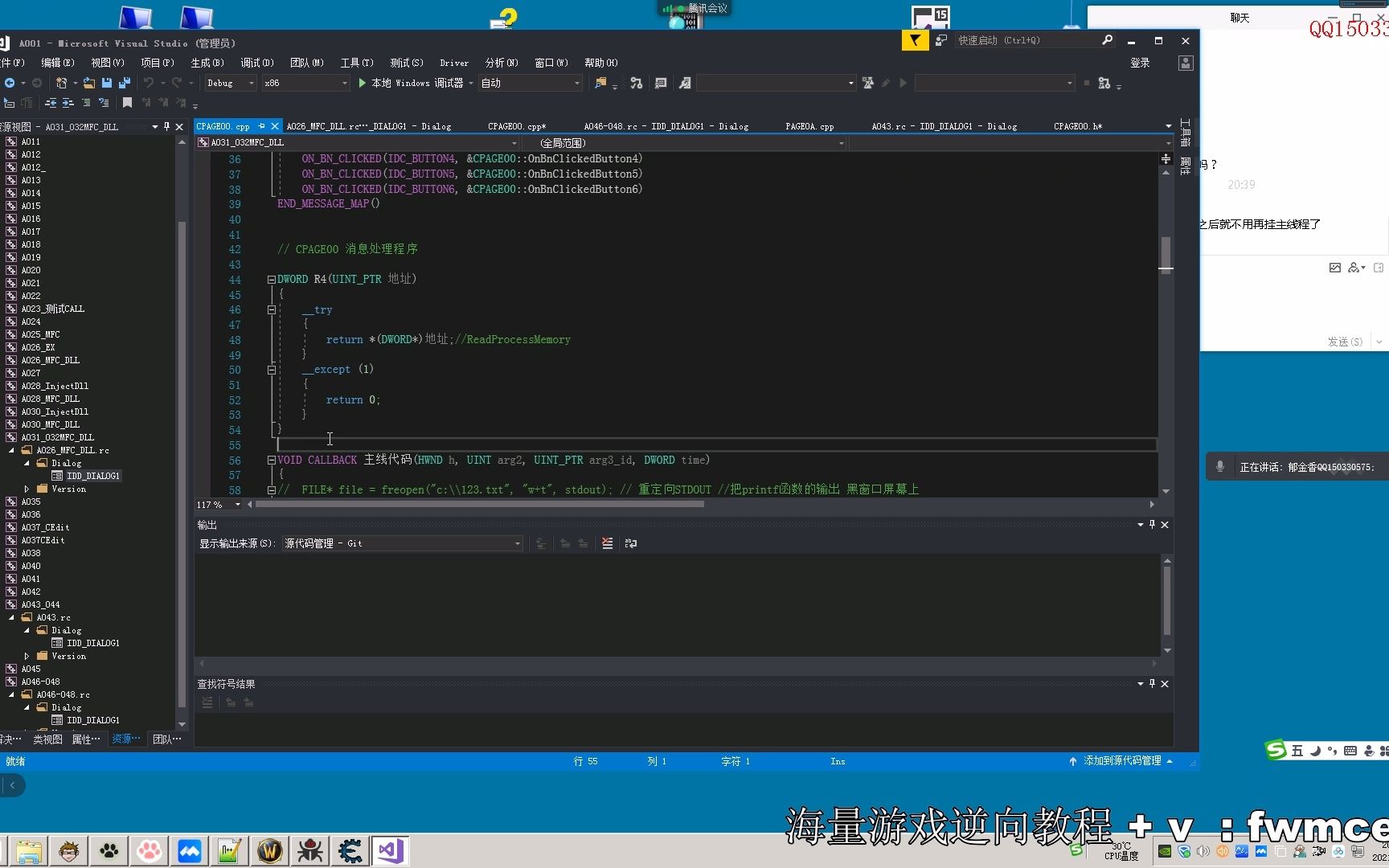This screenshot has width=1389, height=868.
Task: Switch to the A043.rc - IDD_DIALOG1 tab
Action: coord(944,126)
